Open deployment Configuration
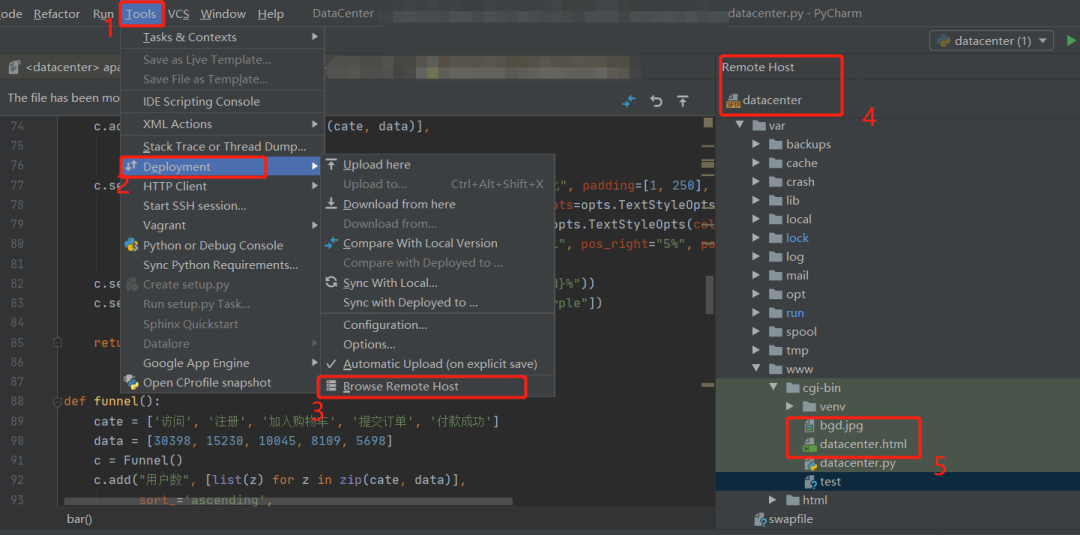The width and height of the screenshot is (1080, 535). (438, 325)
